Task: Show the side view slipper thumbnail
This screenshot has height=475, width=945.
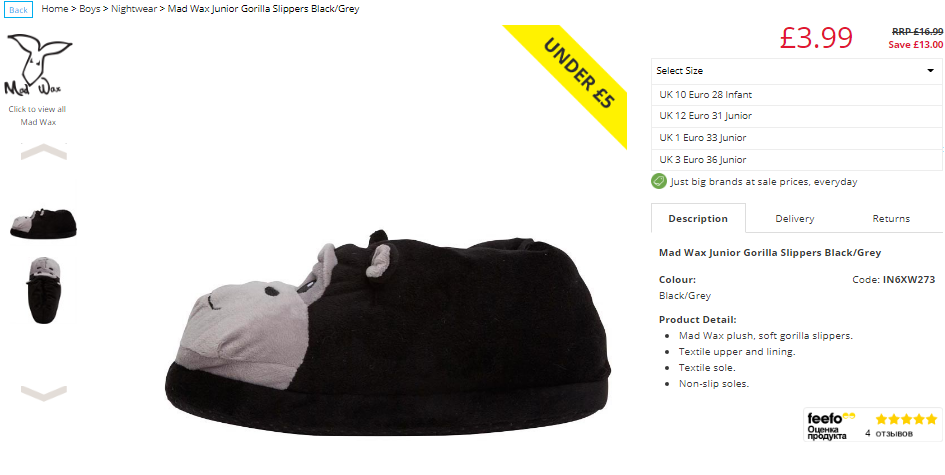Action: (x=43, y=223)
